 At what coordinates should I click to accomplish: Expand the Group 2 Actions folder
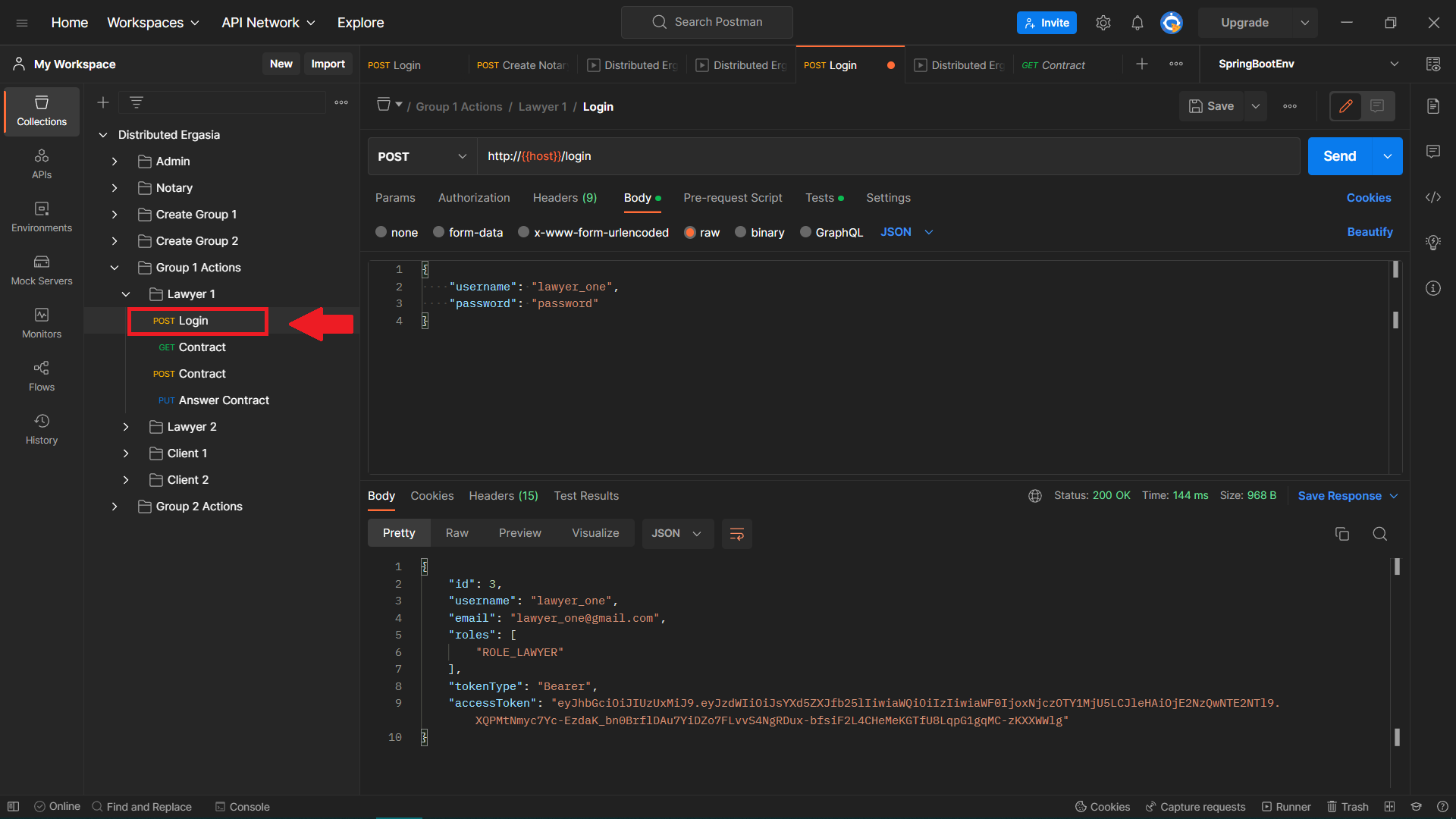114,507
